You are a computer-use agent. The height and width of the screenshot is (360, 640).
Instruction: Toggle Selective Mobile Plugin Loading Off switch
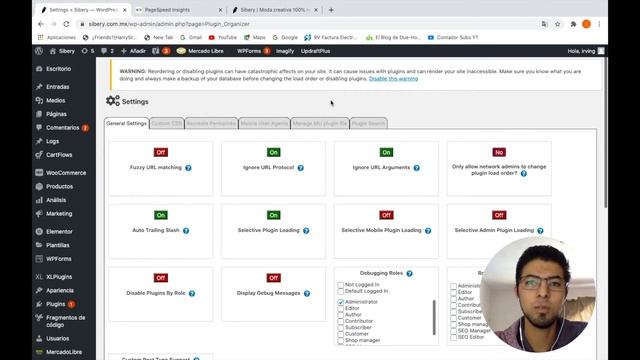(x=386, y=215)
